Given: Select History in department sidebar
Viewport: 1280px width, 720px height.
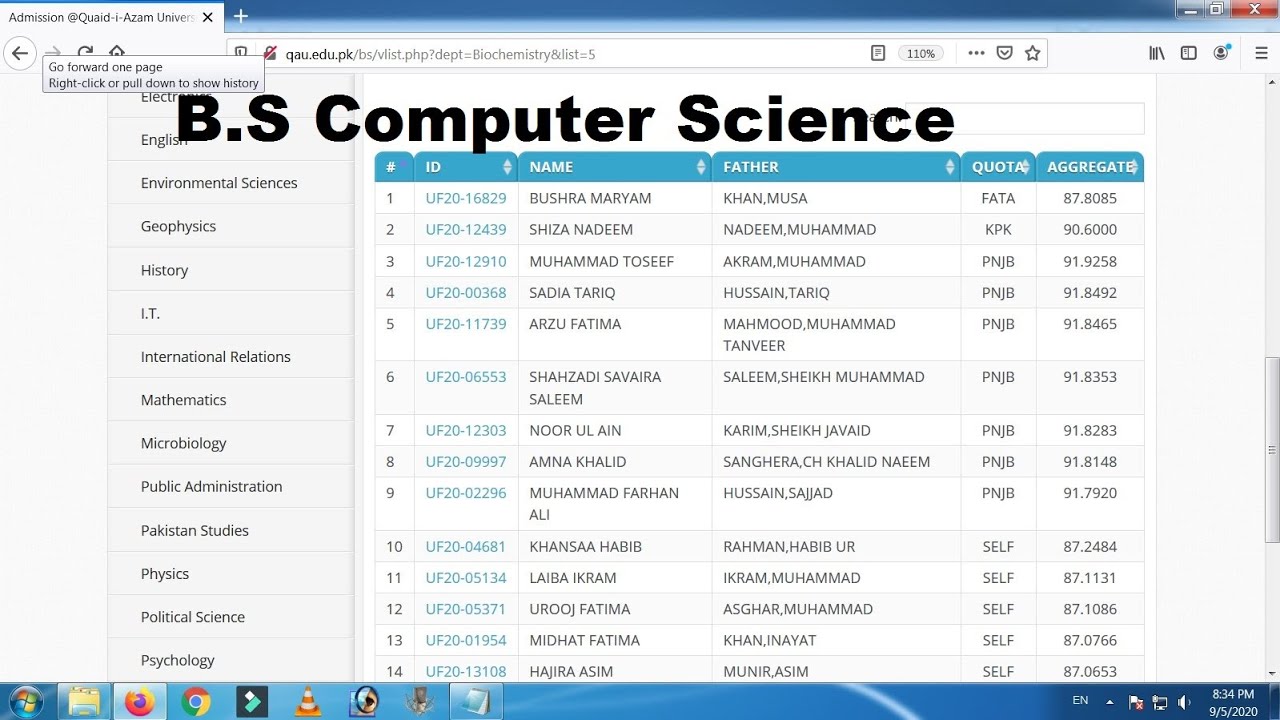Looking at the screenshot, I should coord(164,270).
